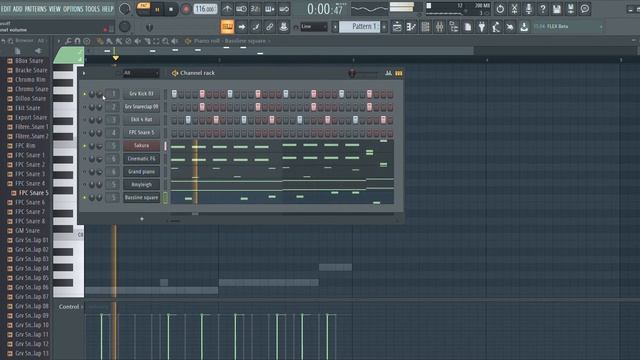Toggle PAT/SONG mode switch
Viewport: 640px width, 360px height.
tap(143, 9)
